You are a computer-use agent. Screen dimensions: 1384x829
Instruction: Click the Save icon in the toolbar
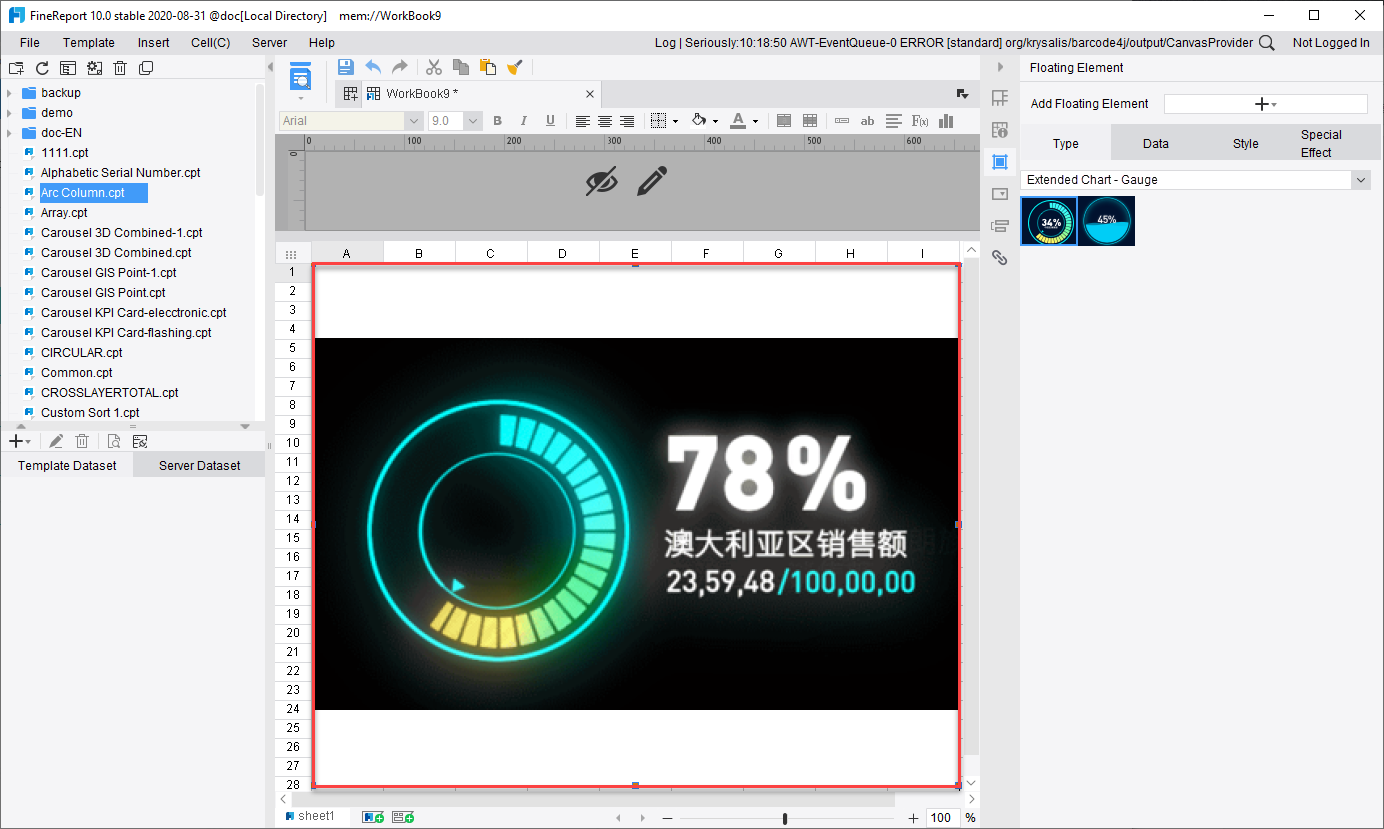tap(346, 67)
